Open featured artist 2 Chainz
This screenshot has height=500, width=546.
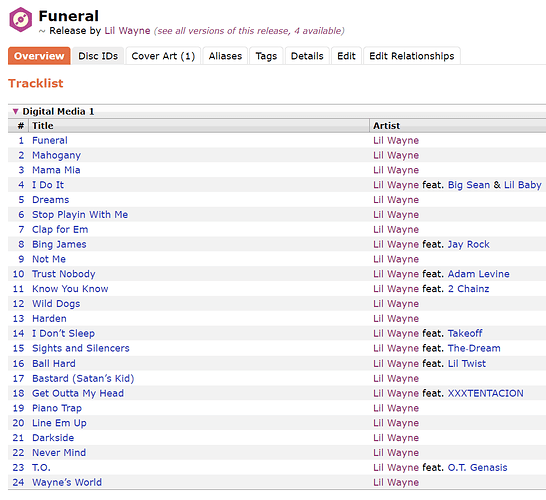point(468,289)
